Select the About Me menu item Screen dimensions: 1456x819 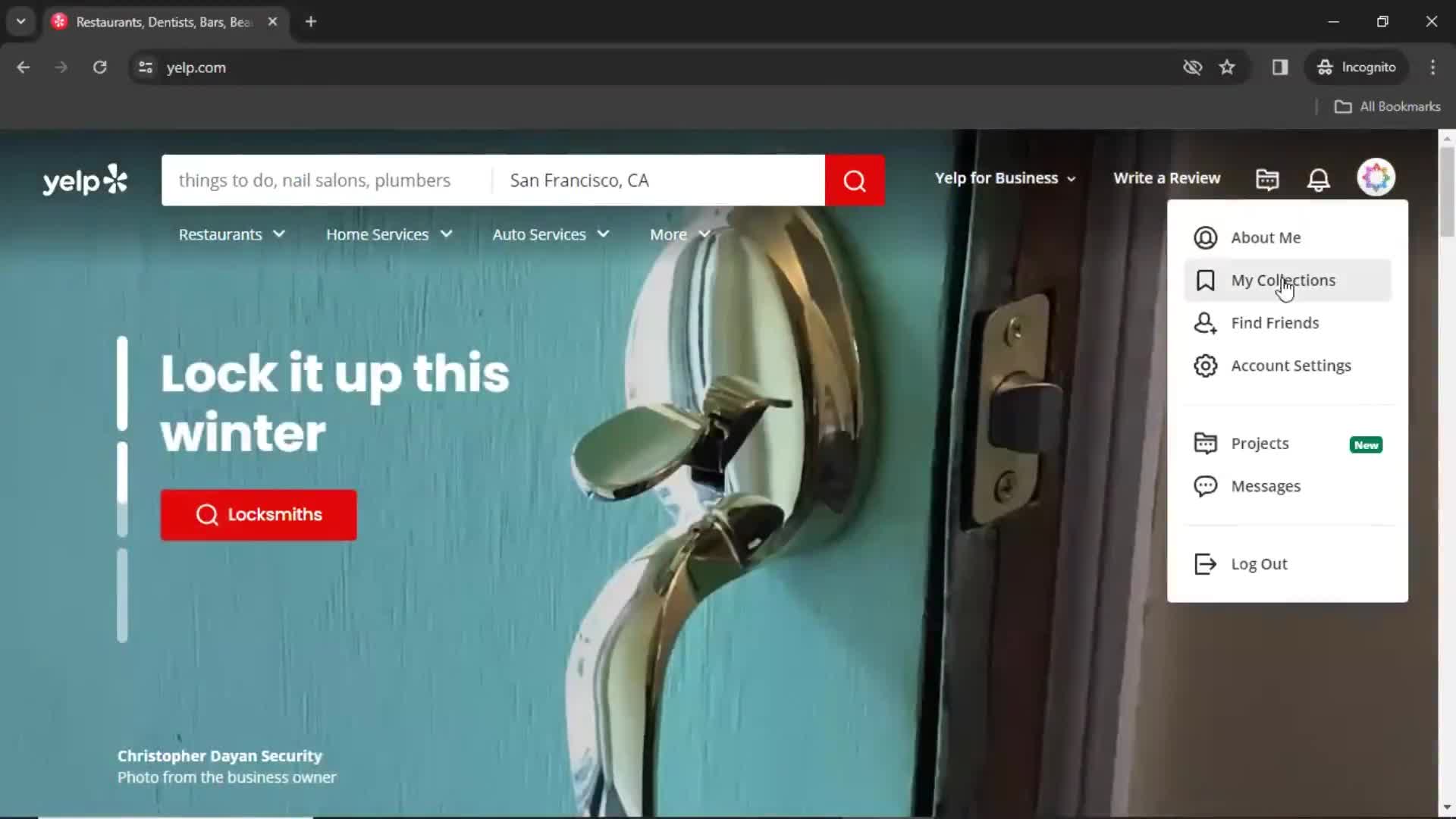1266,237
